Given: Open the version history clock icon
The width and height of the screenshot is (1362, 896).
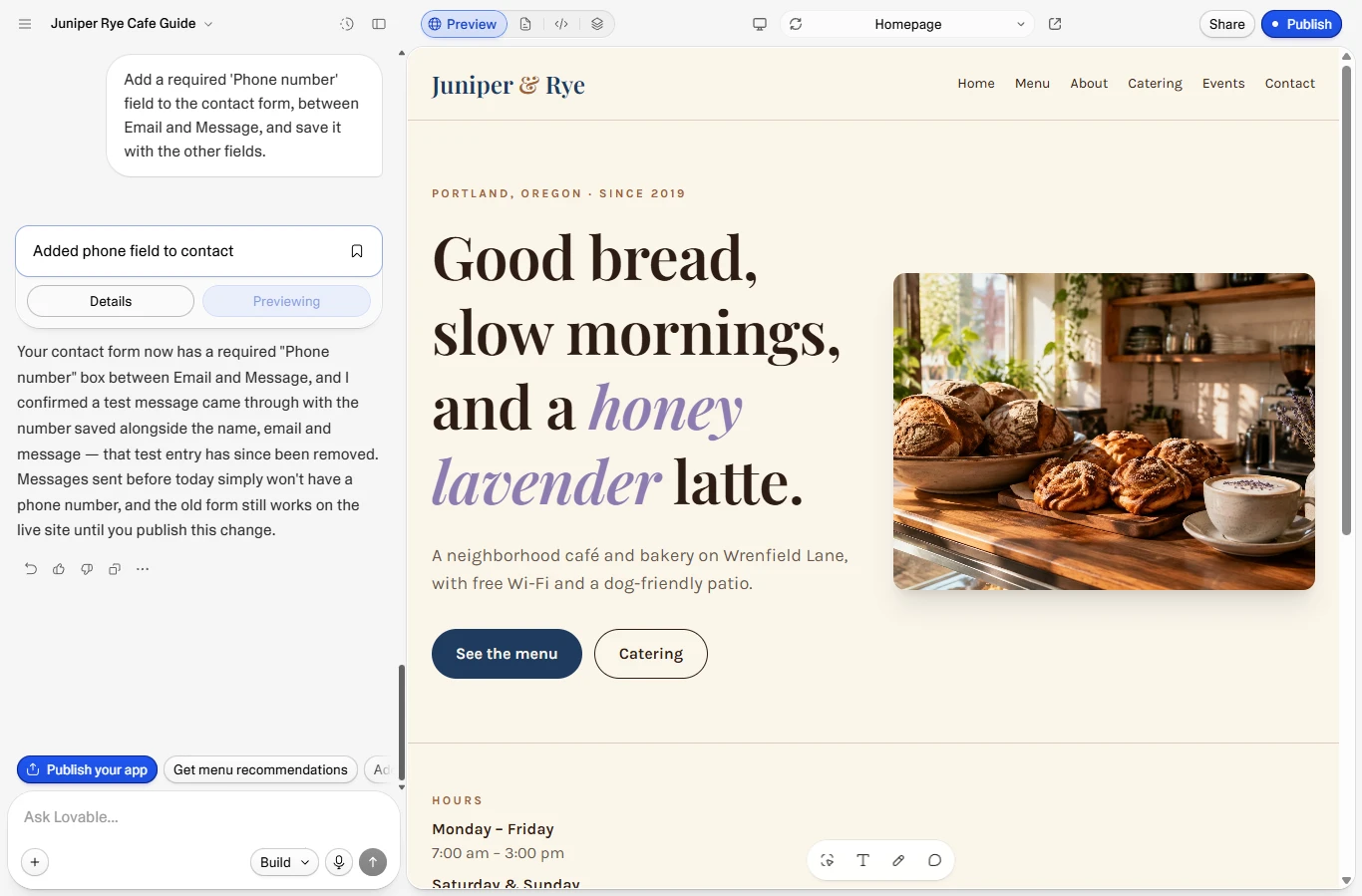Looking at the screenshot, I should pyautogui.click(x=347, y=24).
